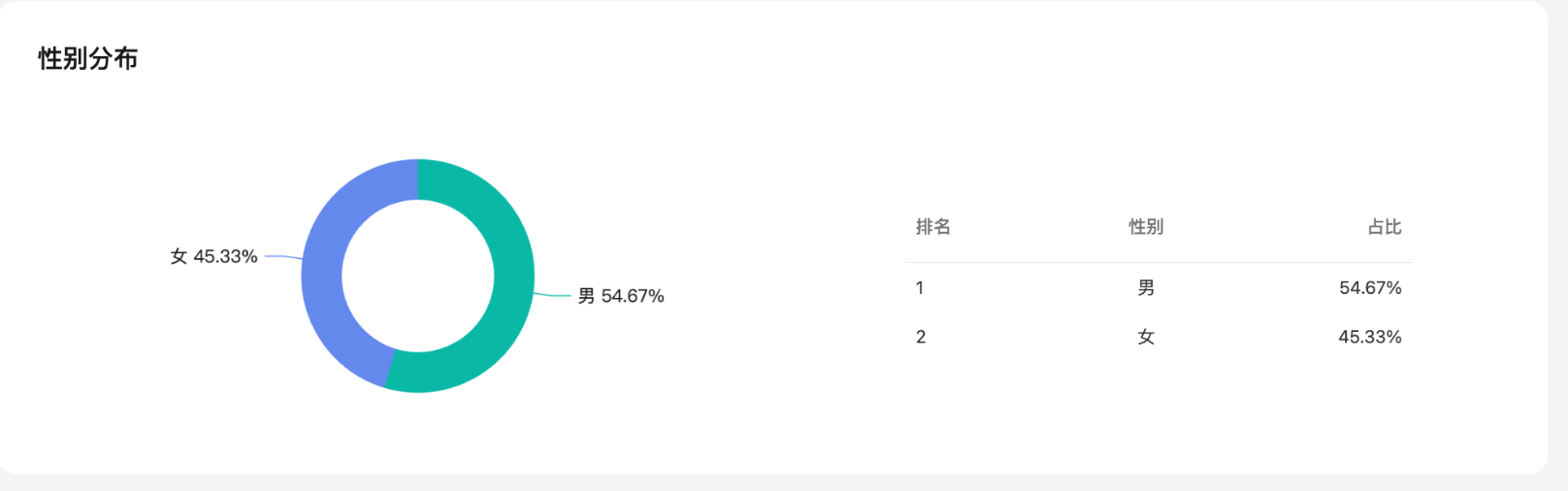The height and width of the screenshot is (491, 1568).
Task: Click the 男 cell in the table
Action: point(1146,288)
